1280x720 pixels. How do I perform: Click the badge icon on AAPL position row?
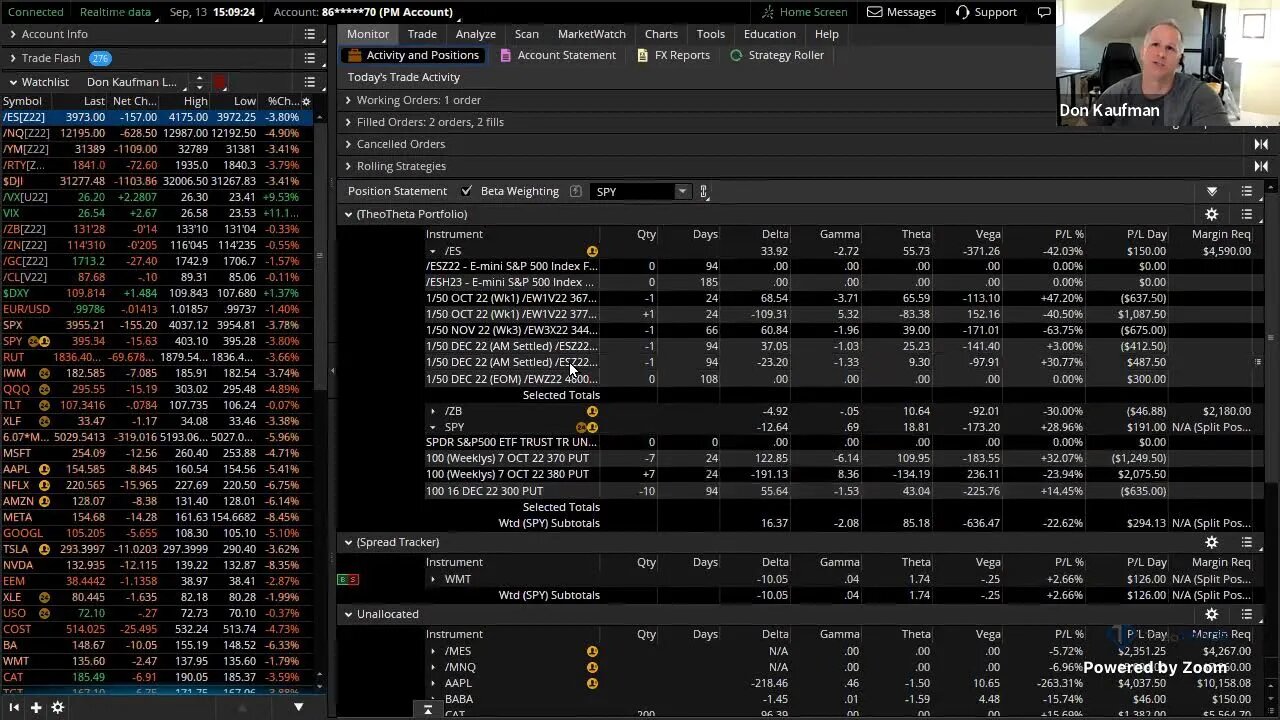(592, 683)
